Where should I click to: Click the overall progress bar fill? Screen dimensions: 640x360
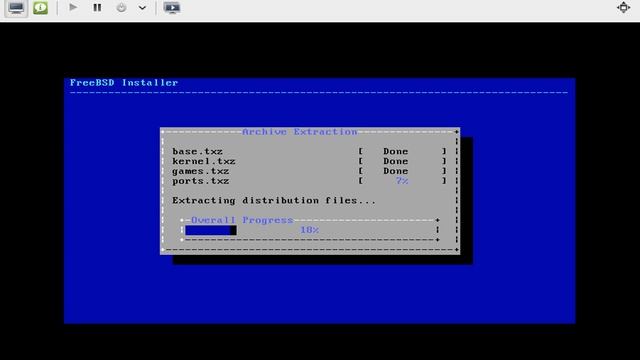[211, 230]
